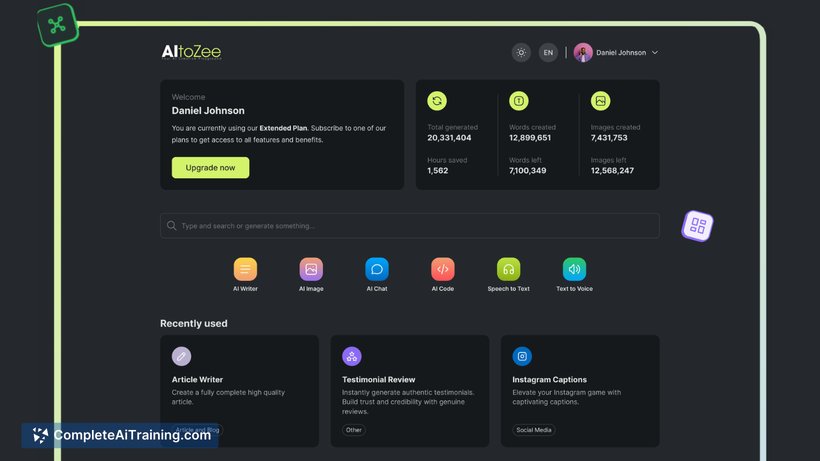Viewport: 820px width, 461px height.
Task: Focus the search or generate input field
Action: click(409, 226)
